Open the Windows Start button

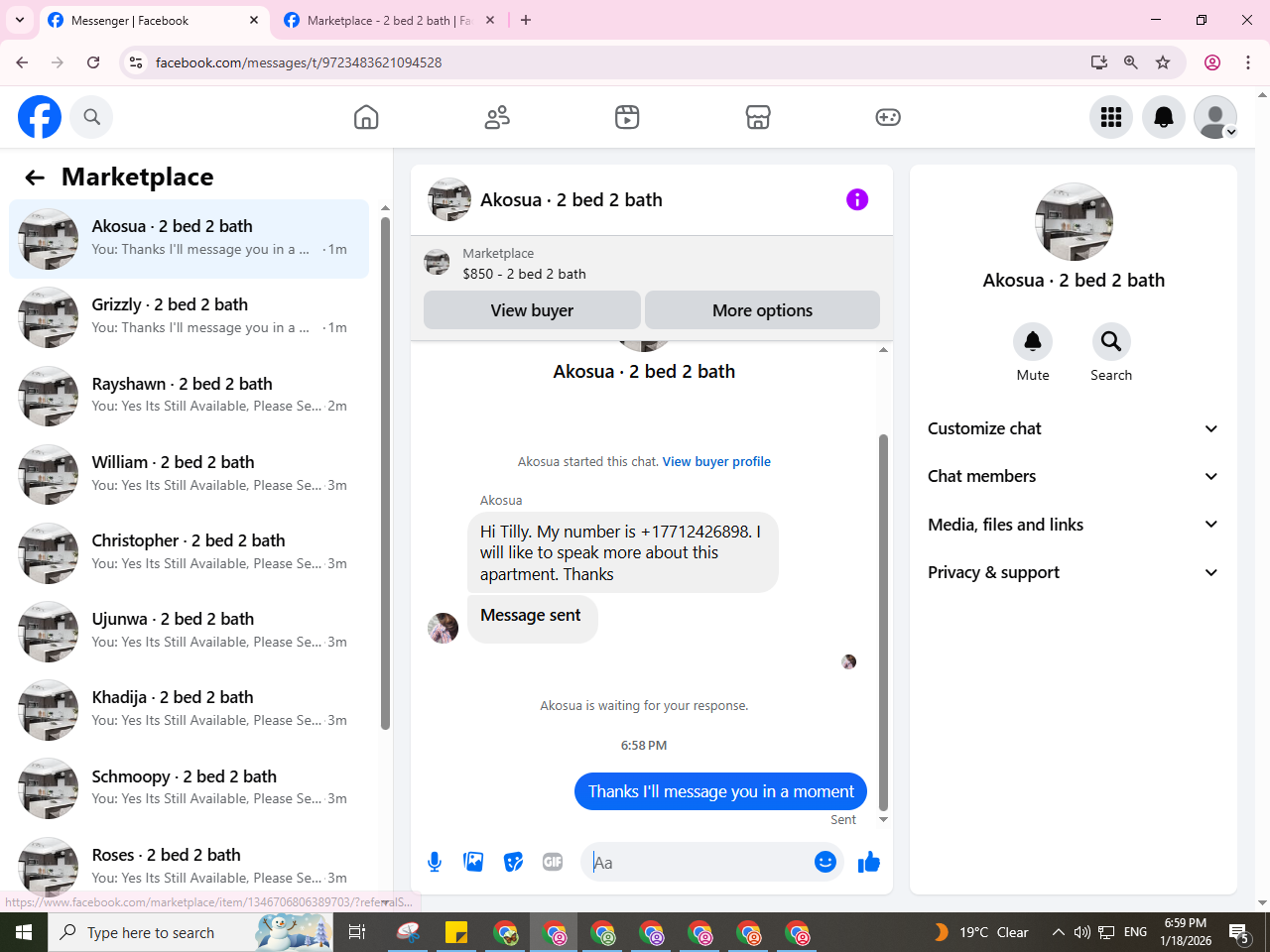tap(24, 932)
